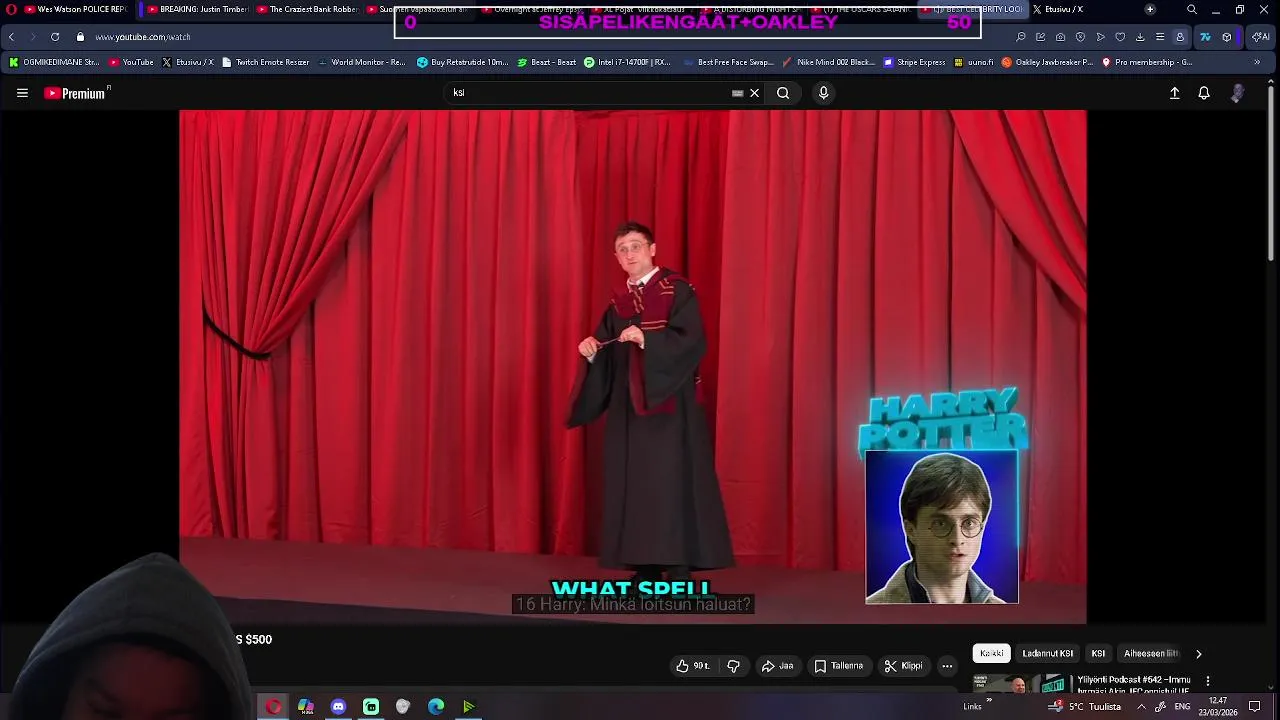Clear the 'ksi' search text with the X

755,93
